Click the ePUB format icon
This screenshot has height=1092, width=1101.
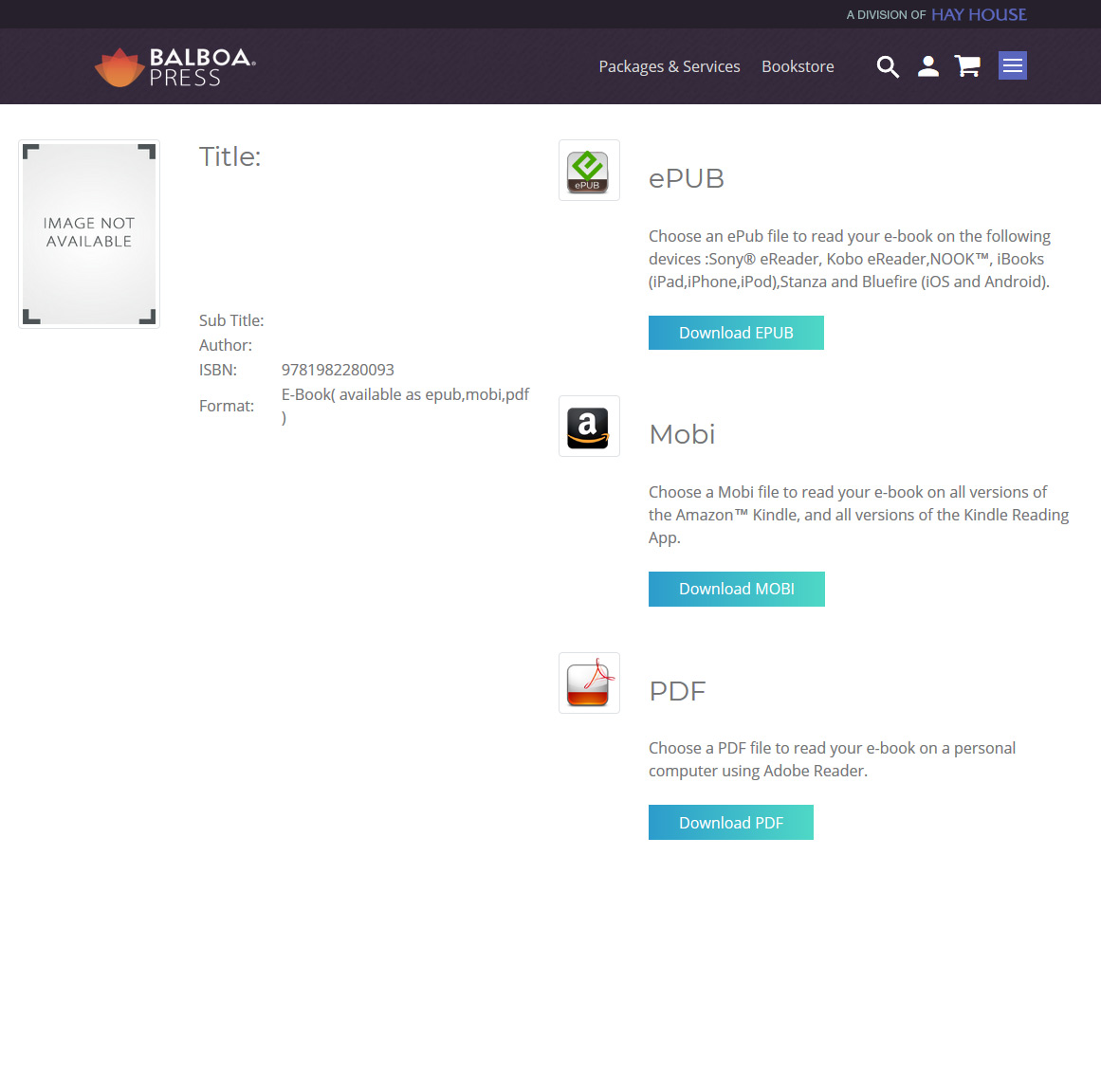click(589, 171)
